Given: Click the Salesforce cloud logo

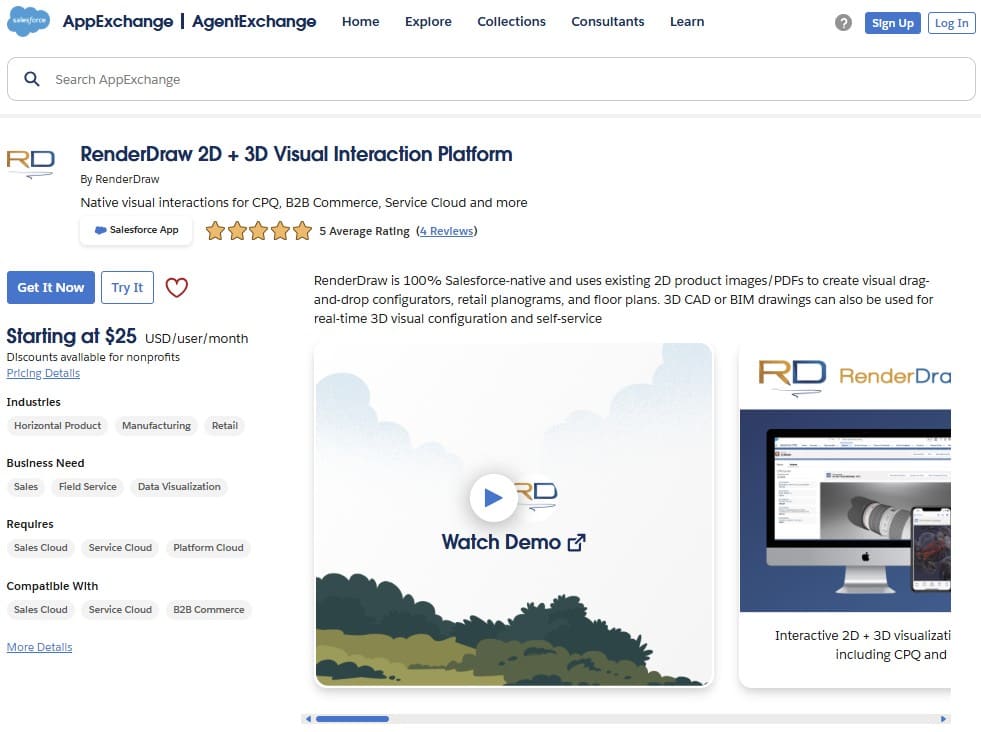Looking at the screenshot, I should coord(29,22).
